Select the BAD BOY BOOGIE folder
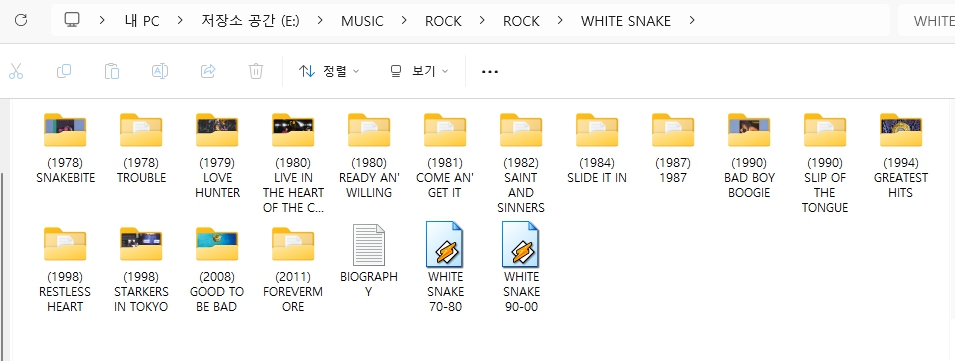 tap(749, 155)
